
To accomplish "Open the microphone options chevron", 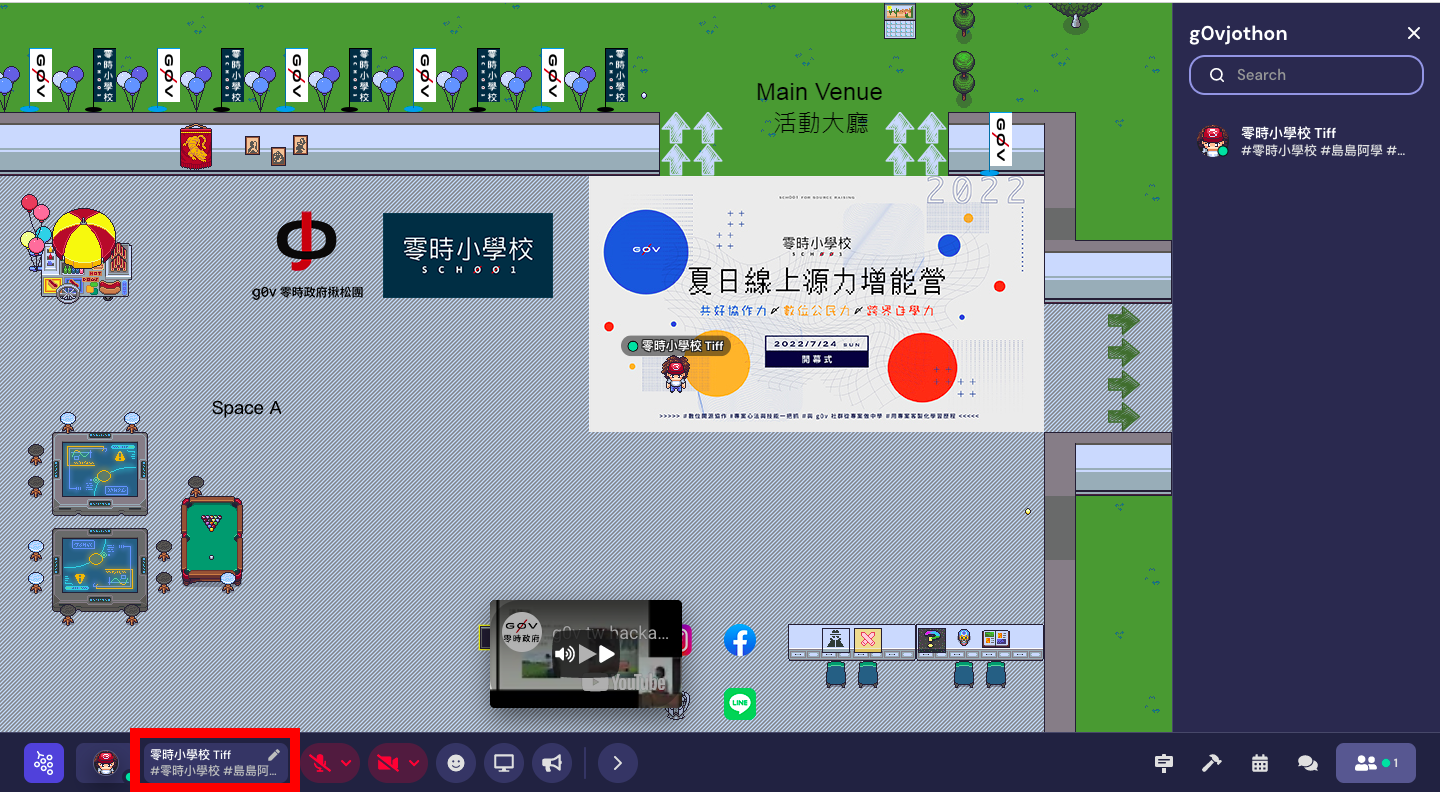I will pyautogui.click(x=347, y=763).
